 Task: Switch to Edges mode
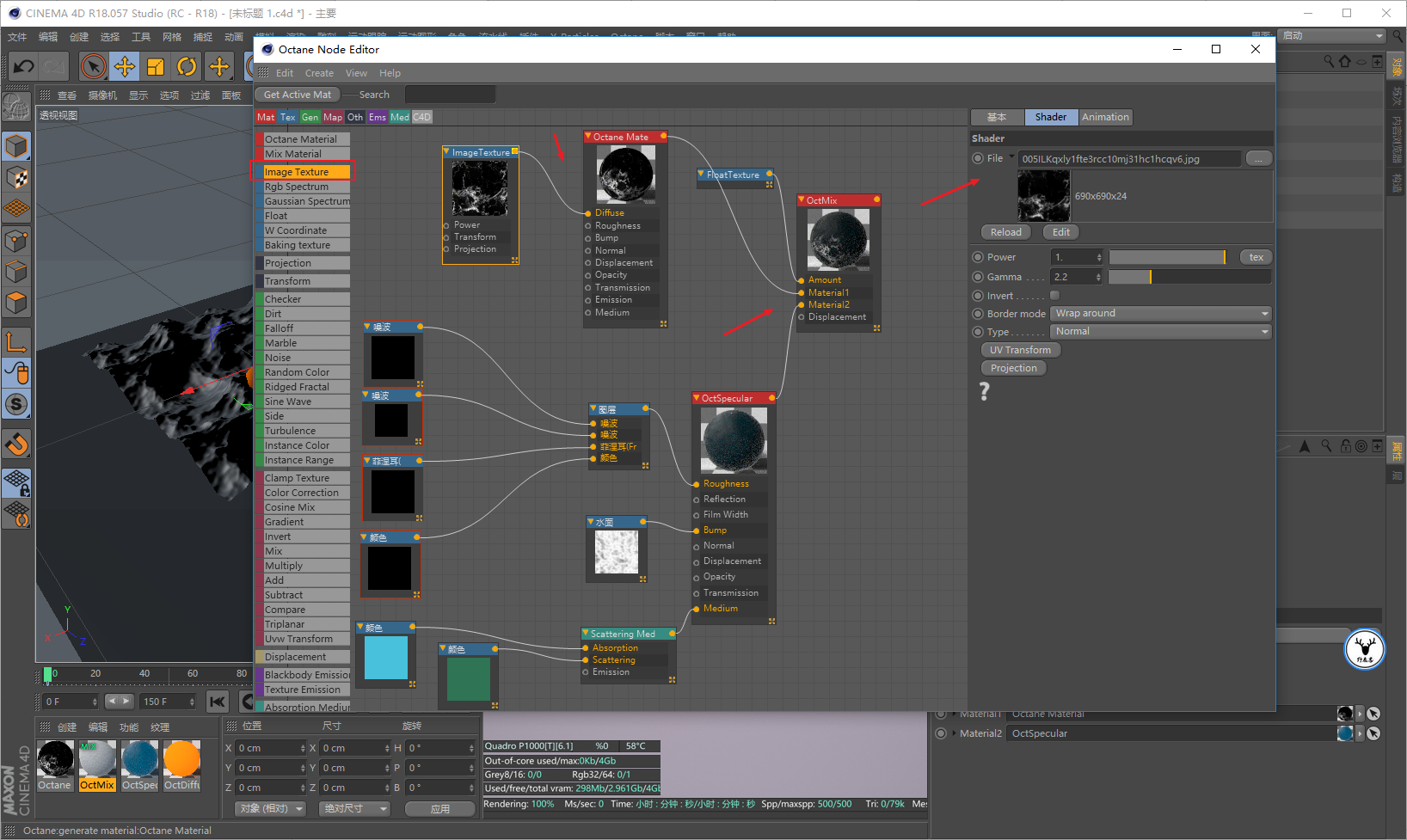[16, 272]
